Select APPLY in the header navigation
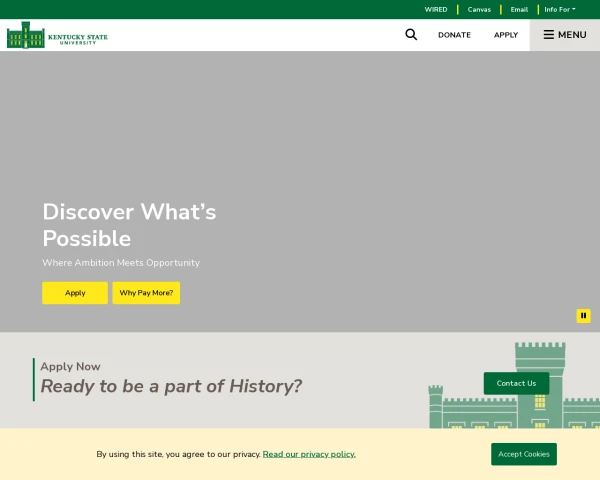 (506, 35)
